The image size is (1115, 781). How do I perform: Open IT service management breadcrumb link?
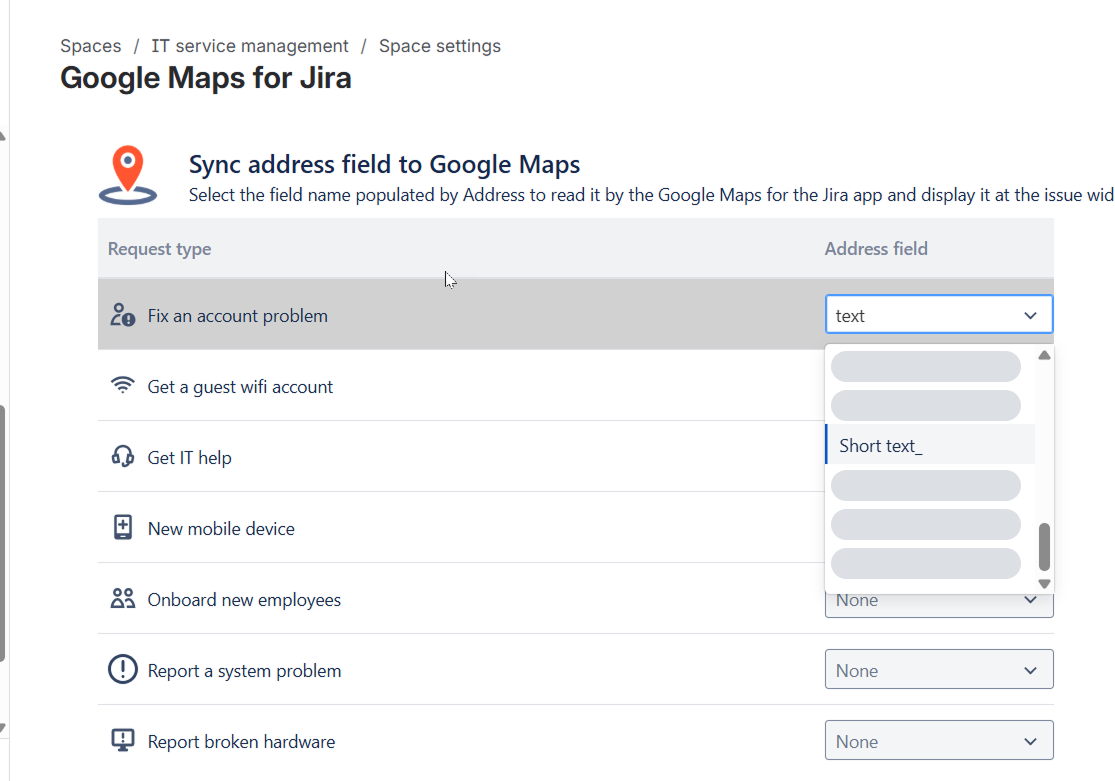click(250, 46)
